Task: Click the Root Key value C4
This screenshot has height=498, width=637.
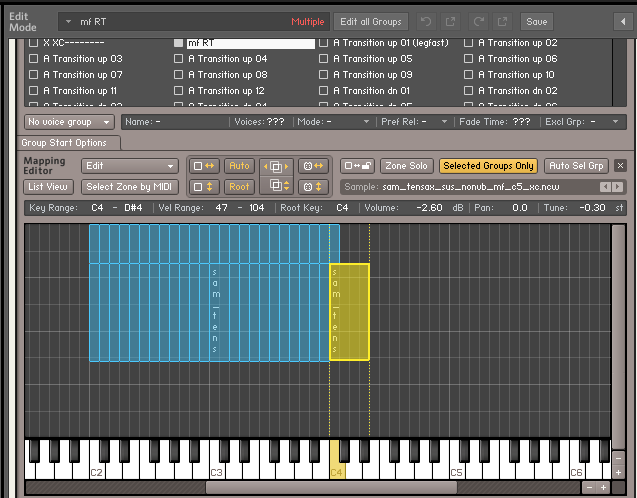Action: tap(342, 208)
